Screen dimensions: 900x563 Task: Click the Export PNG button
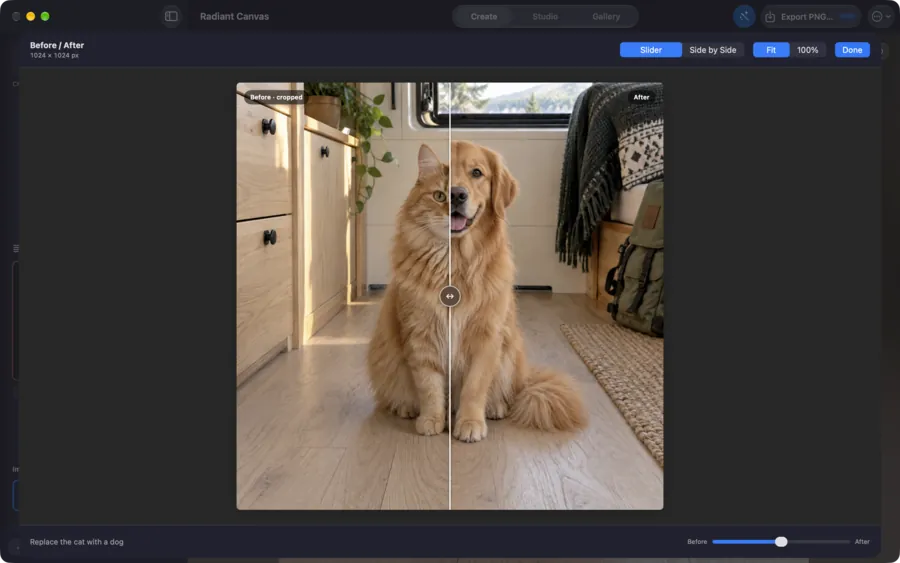click(x=810, y=17)
